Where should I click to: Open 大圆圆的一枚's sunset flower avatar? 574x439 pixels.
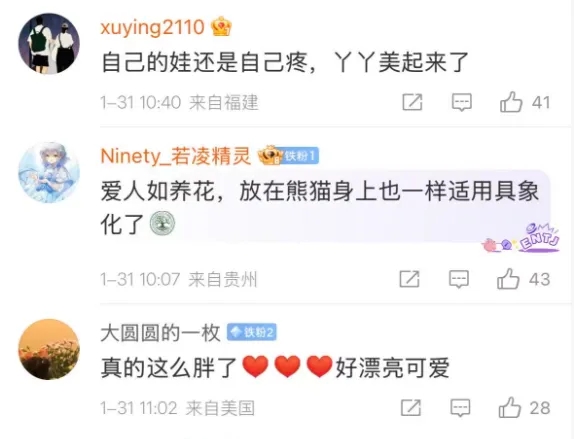[x=49, y=349]
